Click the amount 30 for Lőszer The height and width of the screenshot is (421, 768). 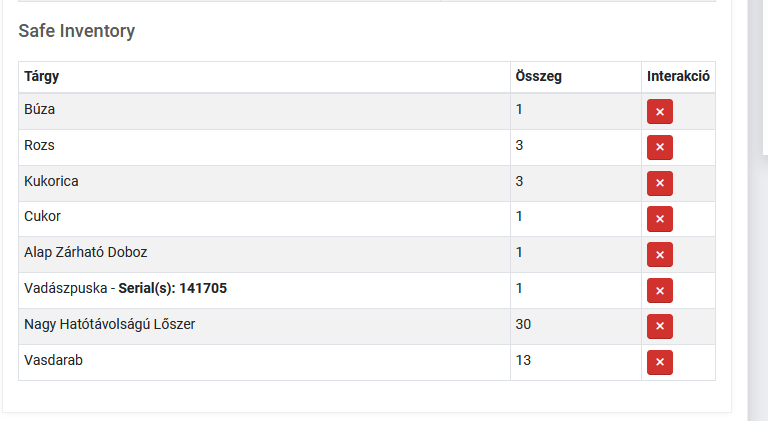coord(523,325)
